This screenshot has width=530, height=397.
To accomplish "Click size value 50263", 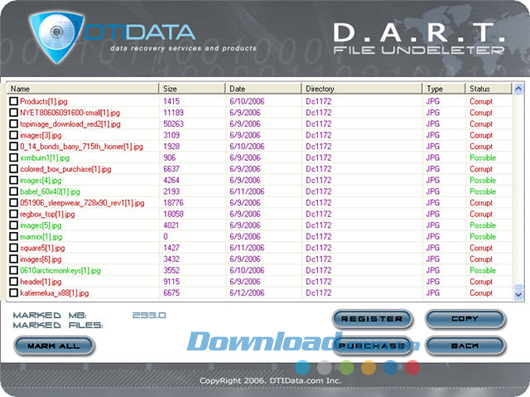I will 173,124.
